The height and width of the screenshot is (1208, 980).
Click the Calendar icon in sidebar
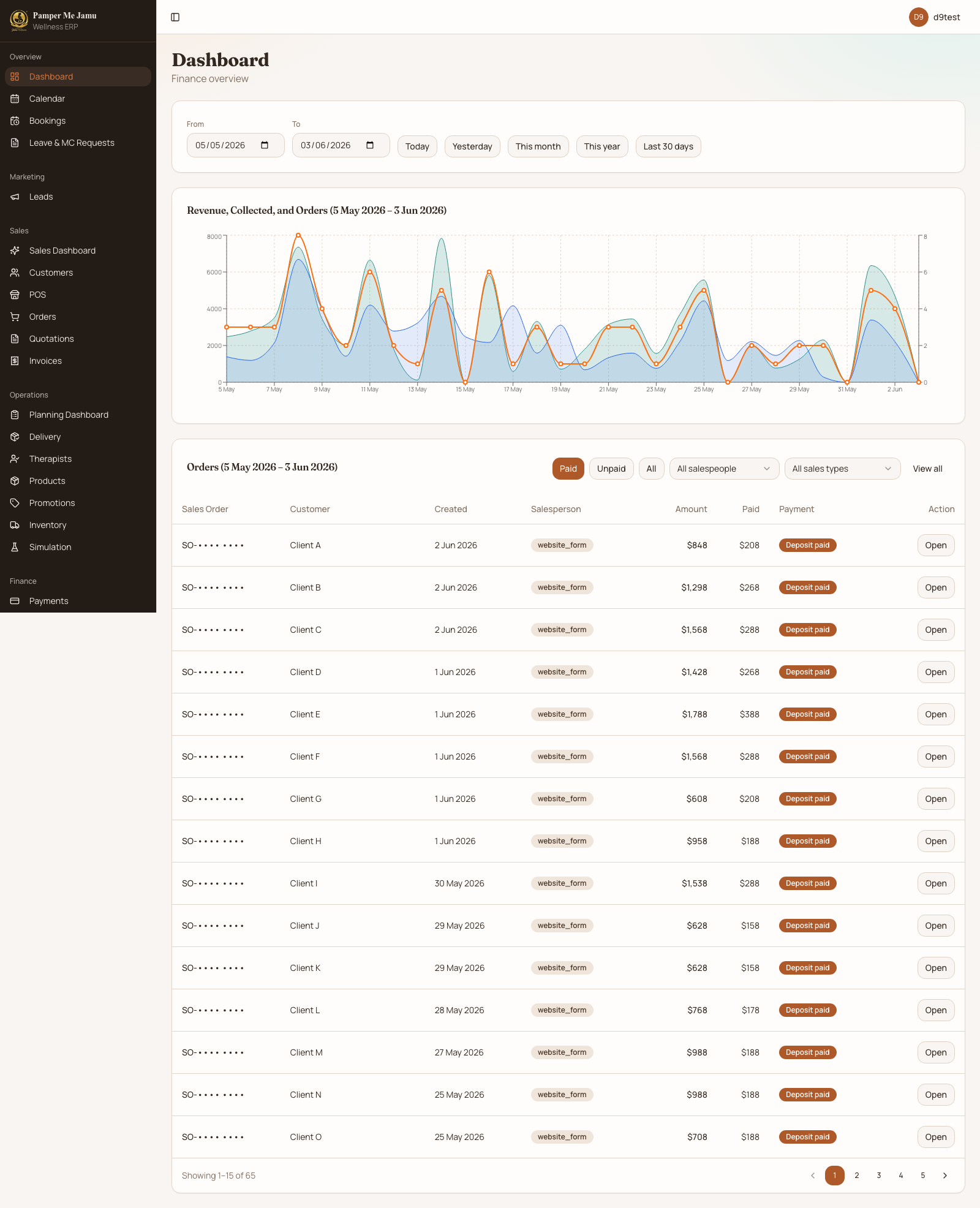click(x=15, y=99)
